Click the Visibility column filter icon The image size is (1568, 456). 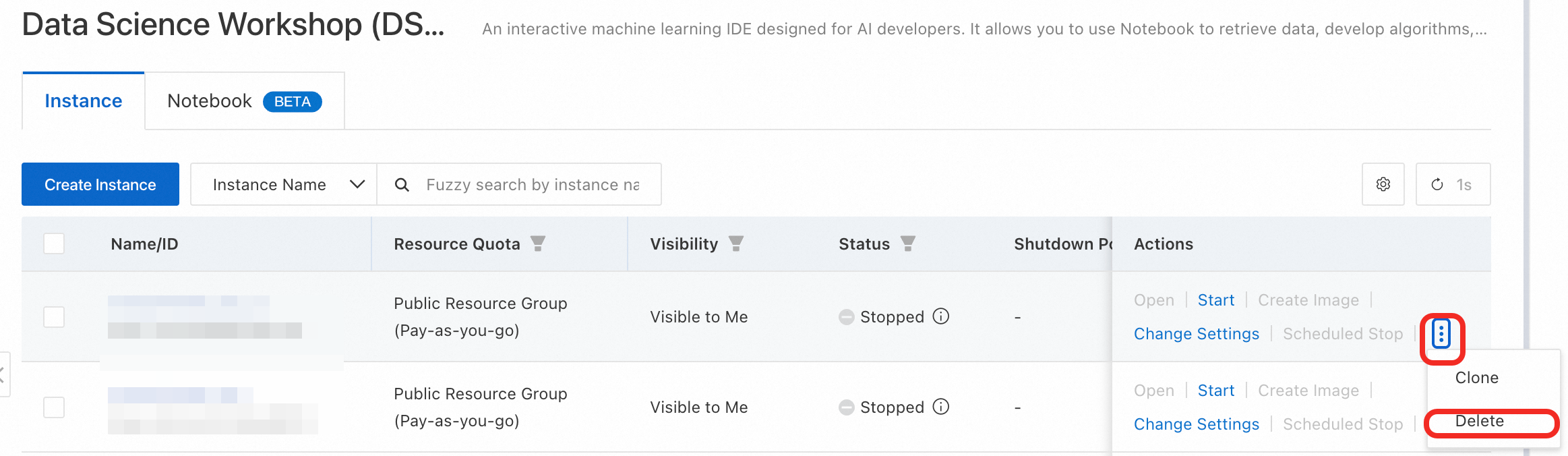coord(735,244)
